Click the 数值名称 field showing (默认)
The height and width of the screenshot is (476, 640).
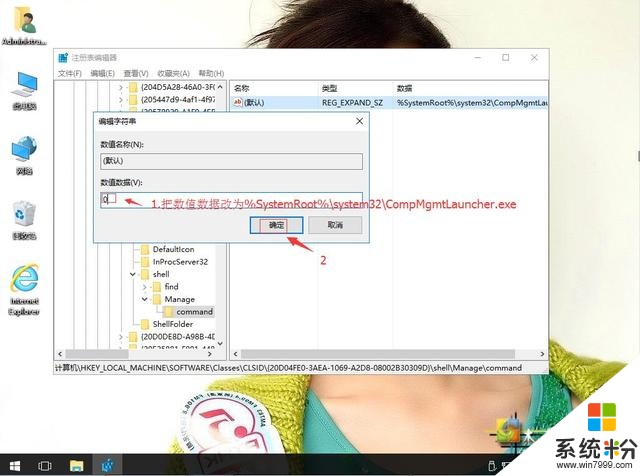[231, 161]
